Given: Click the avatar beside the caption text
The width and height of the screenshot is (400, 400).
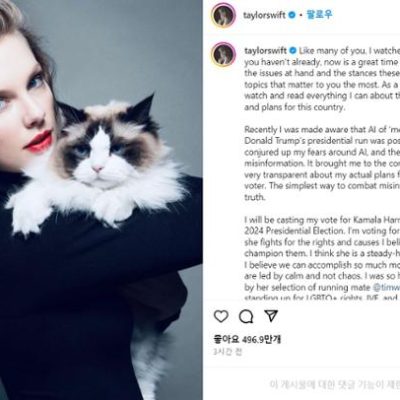Looking at the screenshot, I should point(224,54).
